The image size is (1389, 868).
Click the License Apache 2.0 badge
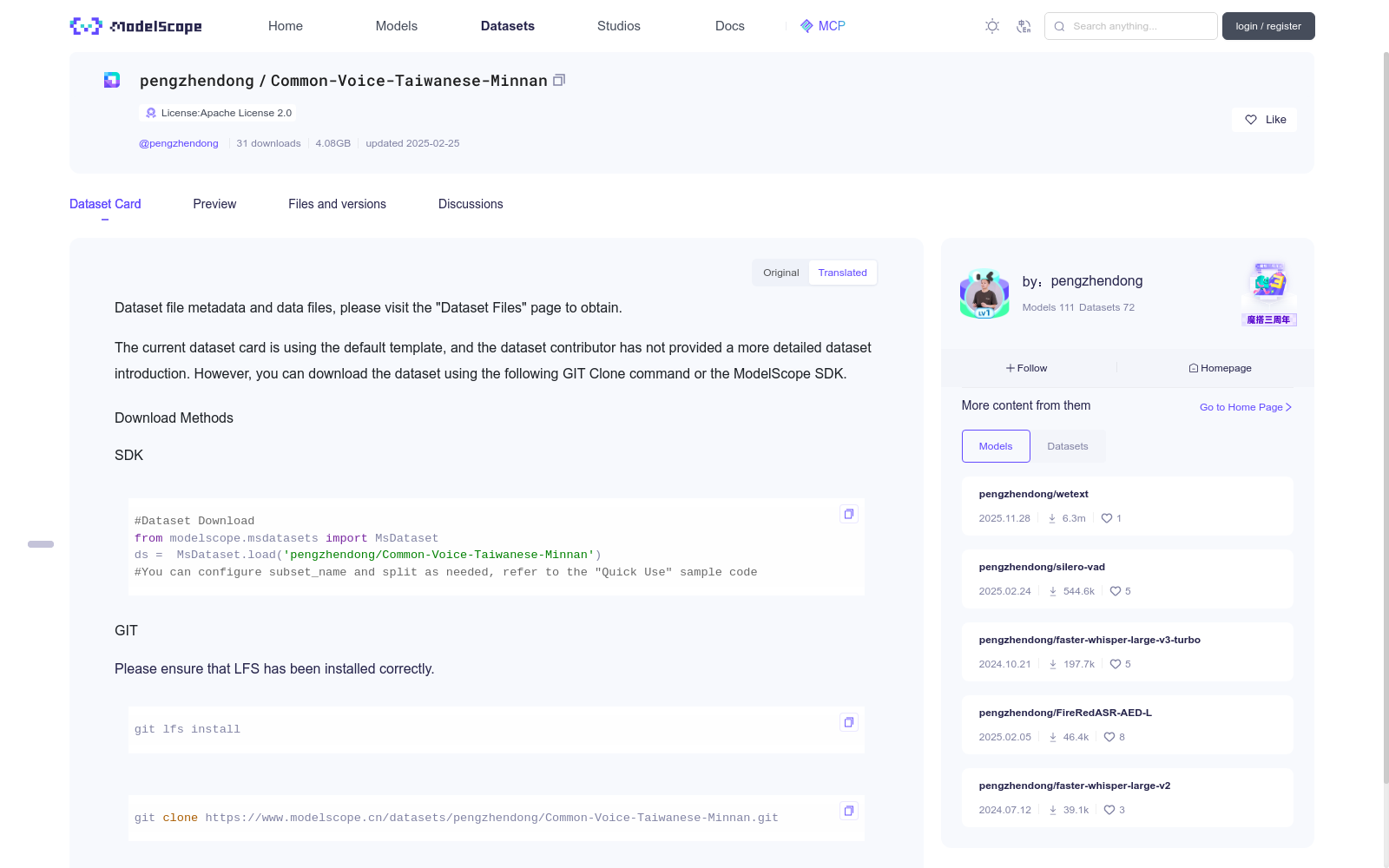218,113
